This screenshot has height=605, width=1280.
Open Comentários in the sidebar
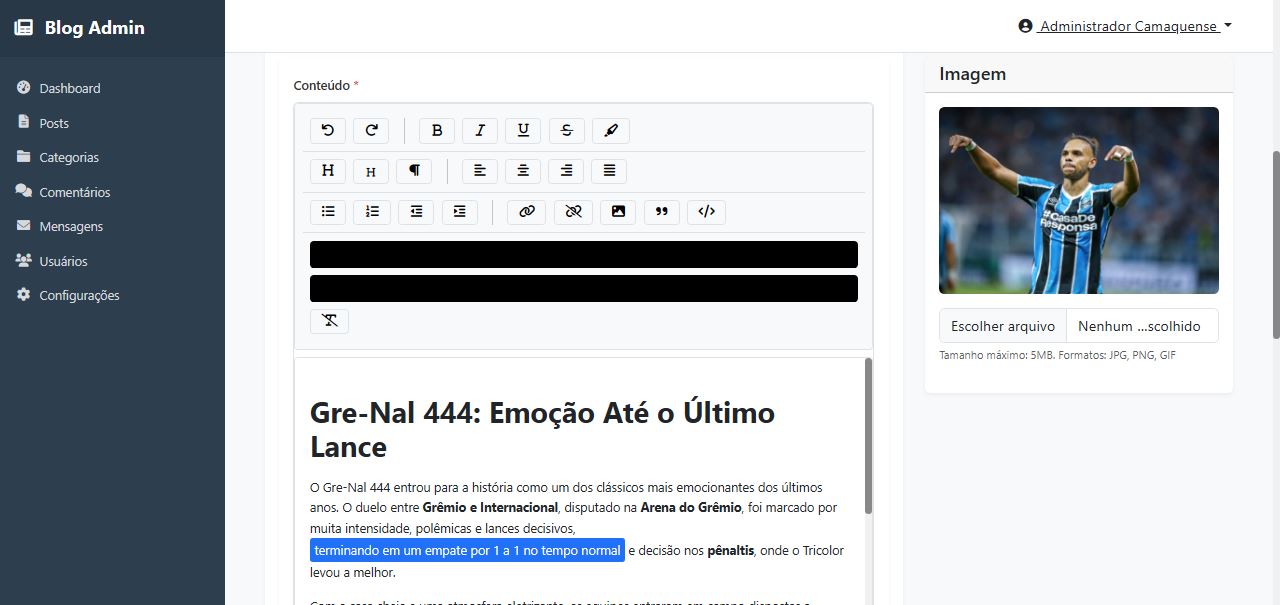click(112, 192)
